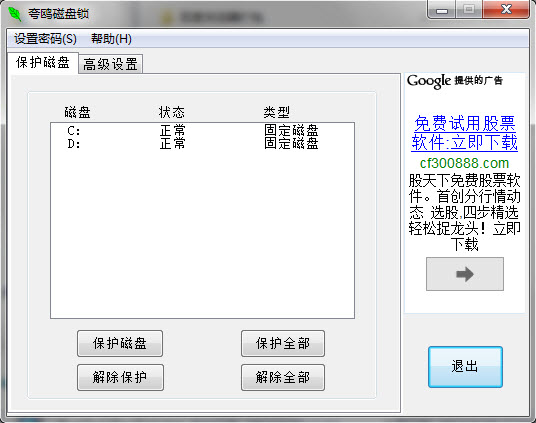Image resolution: width=536 pixels, height=423 pixels.
Task: Close the 夸鸥磁盘锁 window
Action: click(506, 10)
